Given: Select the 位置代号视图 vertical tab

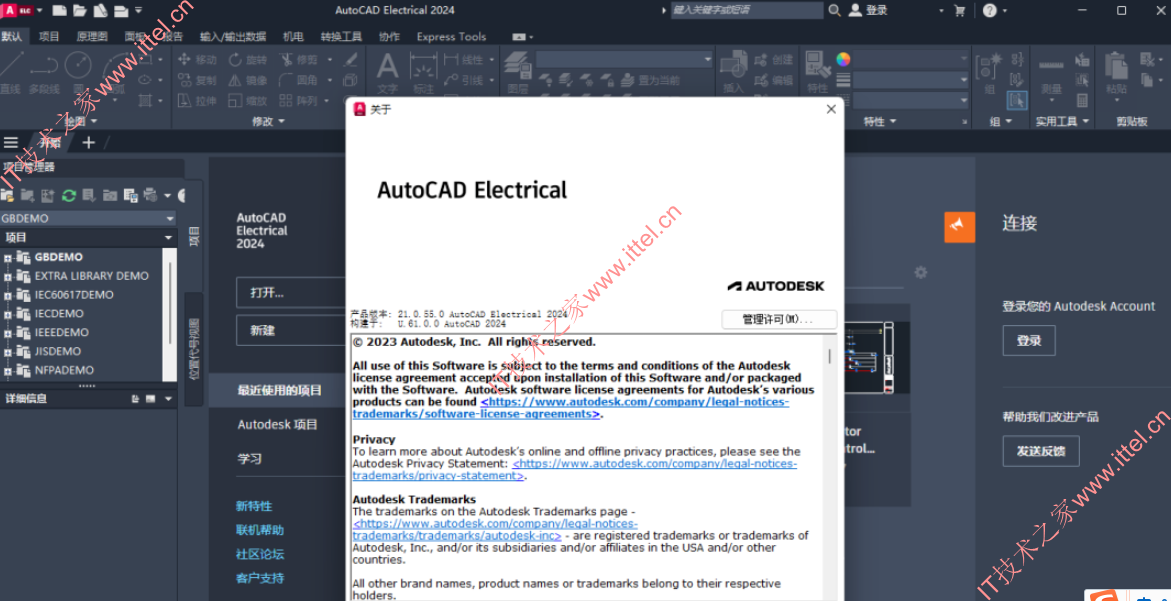Looking at the screenshot, I should tap(193, 349).
